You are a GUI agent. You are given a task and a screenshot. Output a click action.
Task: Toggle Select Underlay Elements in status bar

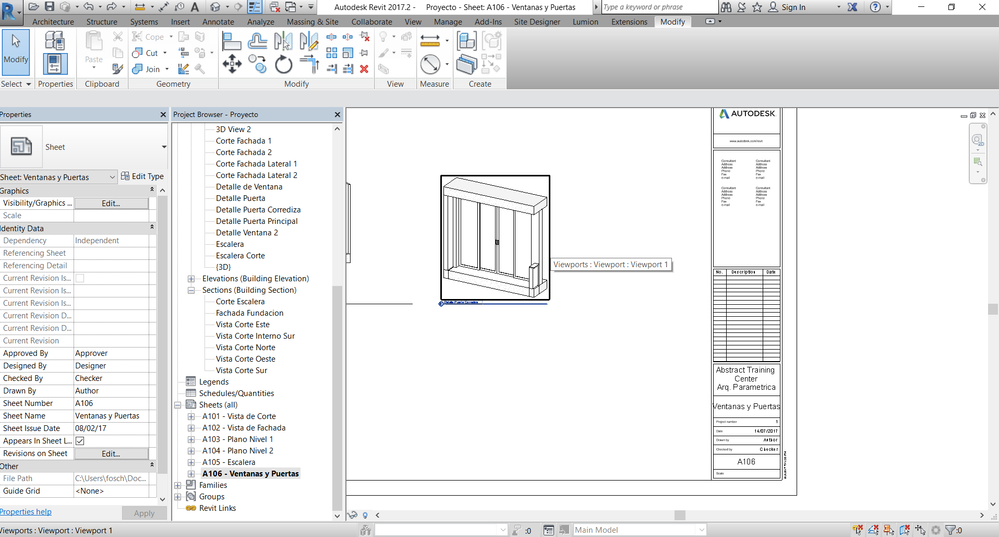[873, 529]
